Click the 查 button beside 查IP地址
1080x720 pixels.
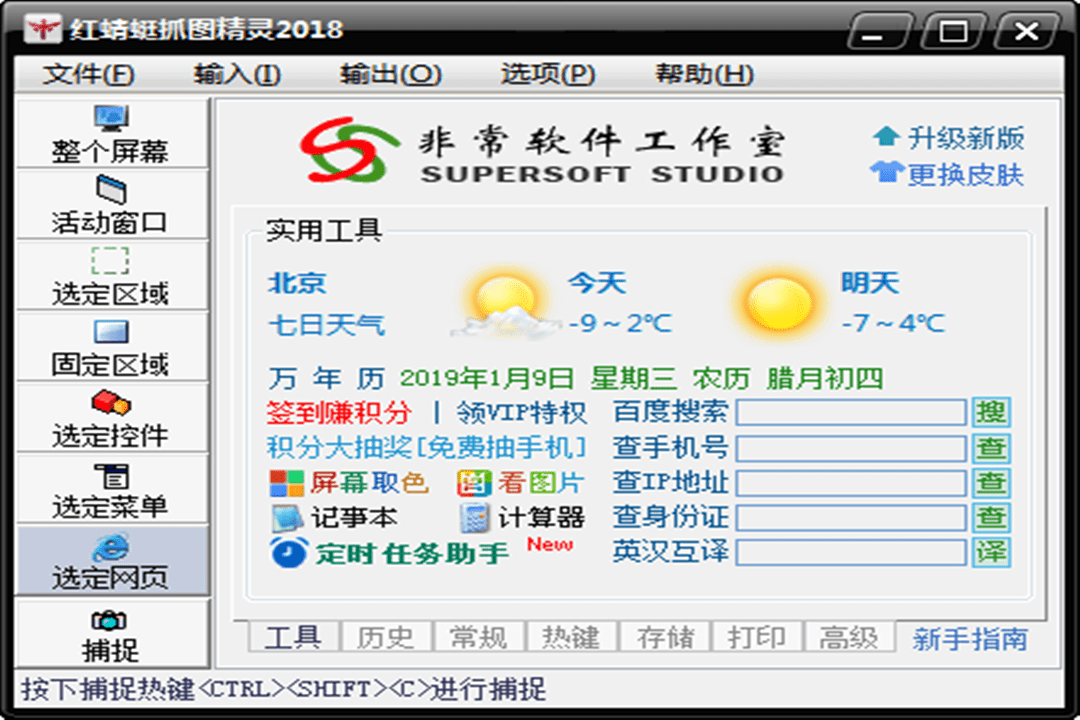(x=991, y=483)
